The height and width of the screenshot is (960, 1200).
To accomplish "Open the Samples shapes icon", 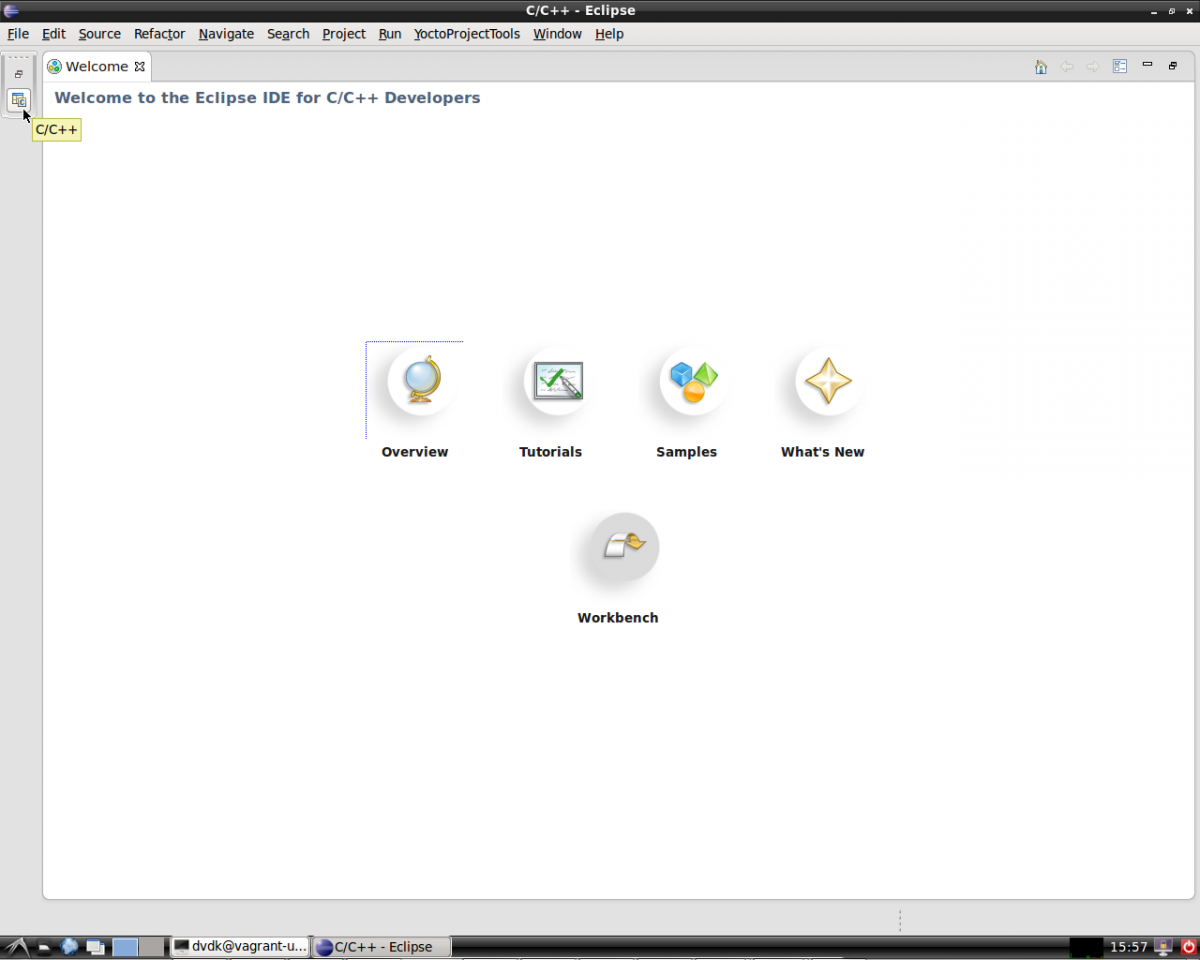I will point(692,381).
